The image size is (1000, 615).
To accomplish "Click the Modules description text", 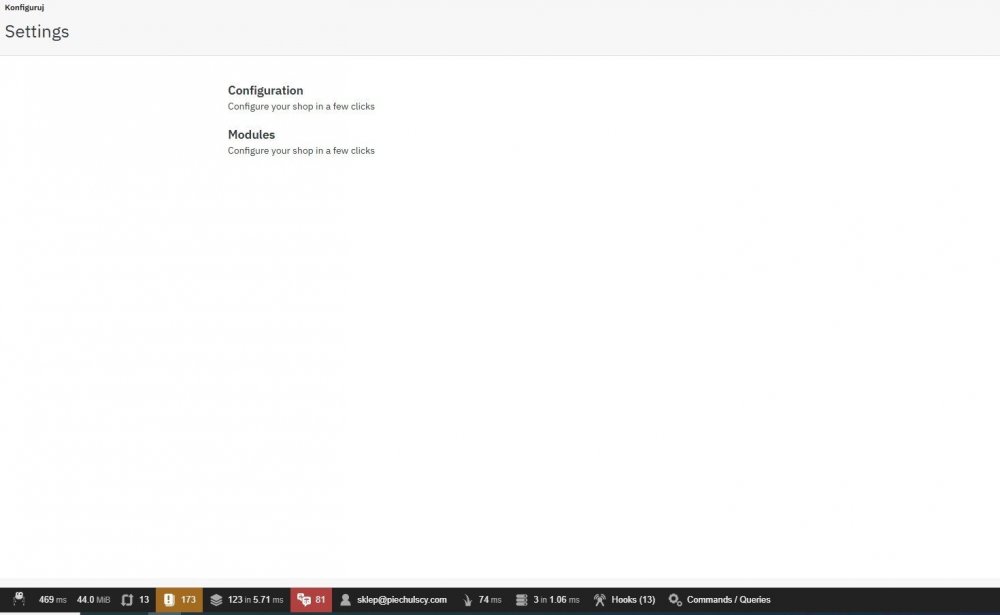I will 301,150.
